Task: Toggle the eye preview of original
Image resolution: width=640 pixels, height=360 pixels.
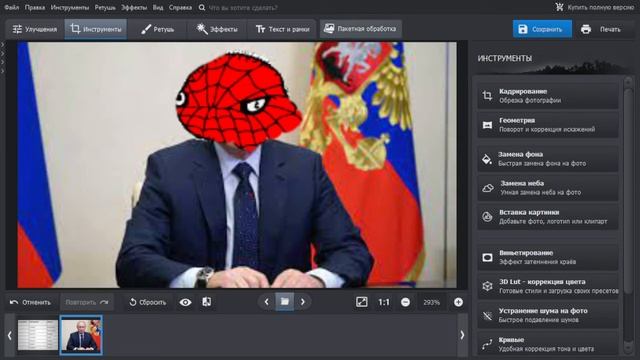Action: tap(185, 302)
